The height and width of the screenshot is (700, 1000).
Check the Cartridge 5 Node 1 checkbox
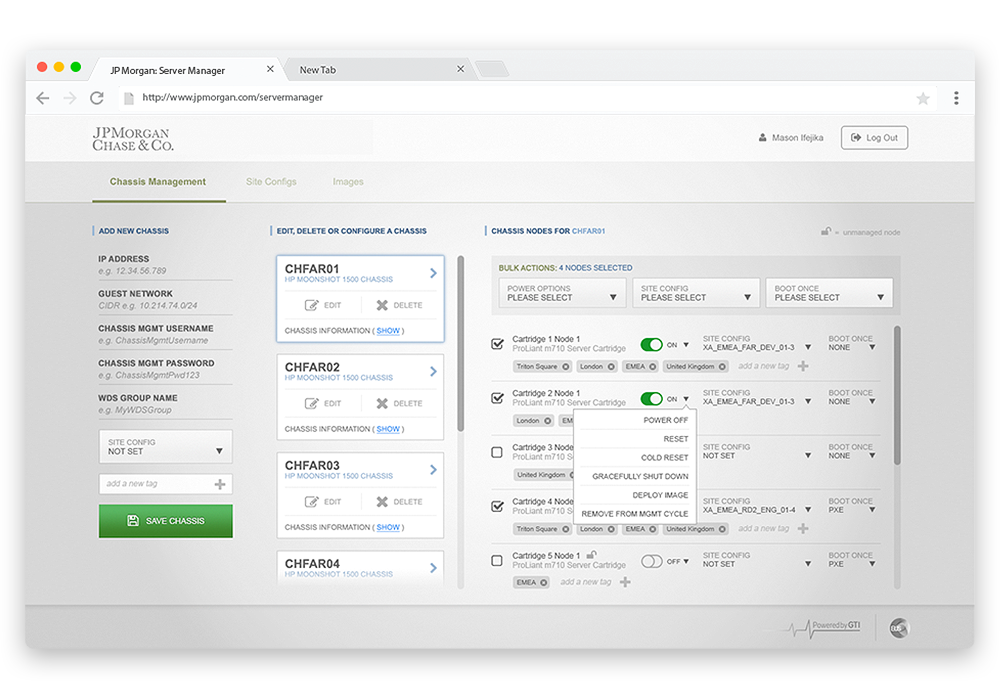pos(497,561)
